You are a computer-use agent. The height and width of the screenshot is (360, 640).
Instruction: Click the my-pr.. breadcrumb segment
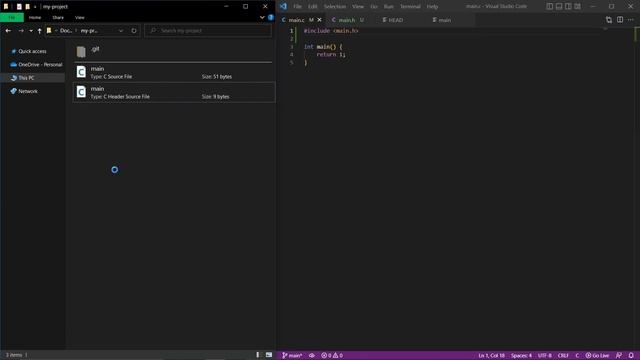tap(89, 31)
